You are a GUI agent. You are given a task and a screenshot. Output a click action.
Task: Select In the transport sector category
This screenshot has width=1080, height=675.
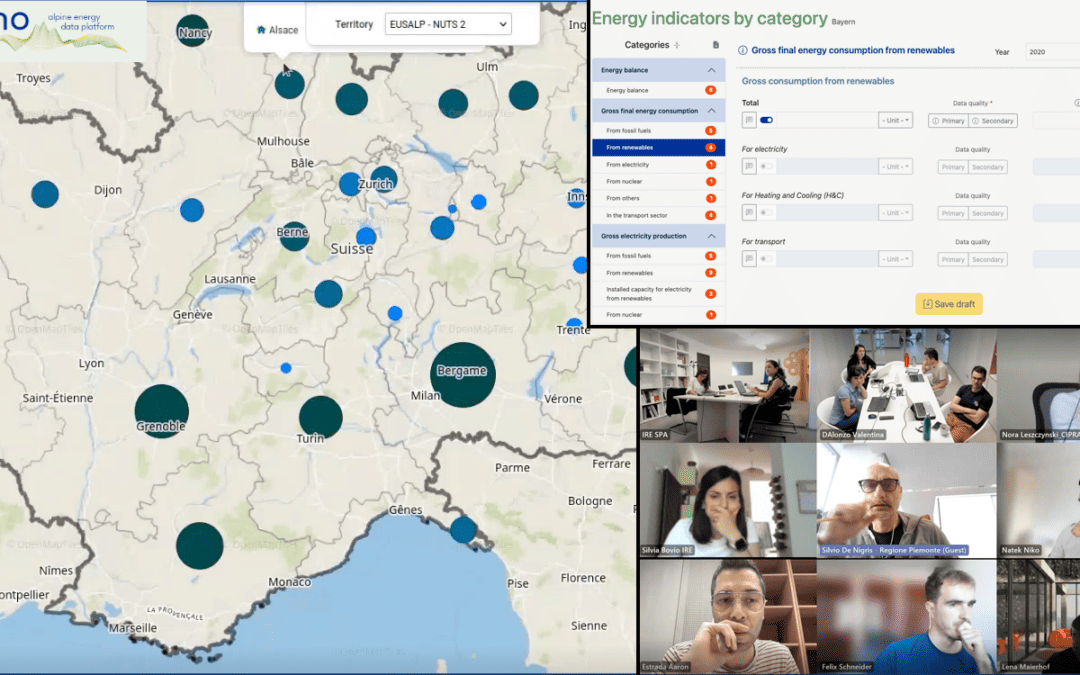click(x=636, y=215)
